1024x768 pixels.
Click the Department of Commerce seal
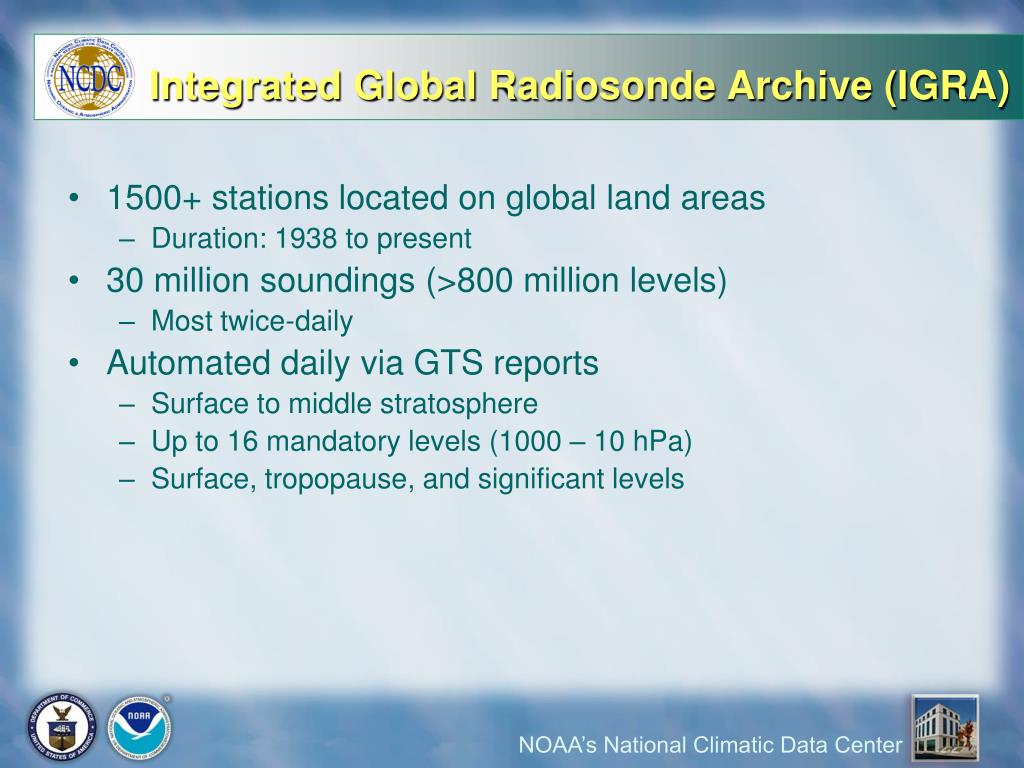[x=61, y=727]
